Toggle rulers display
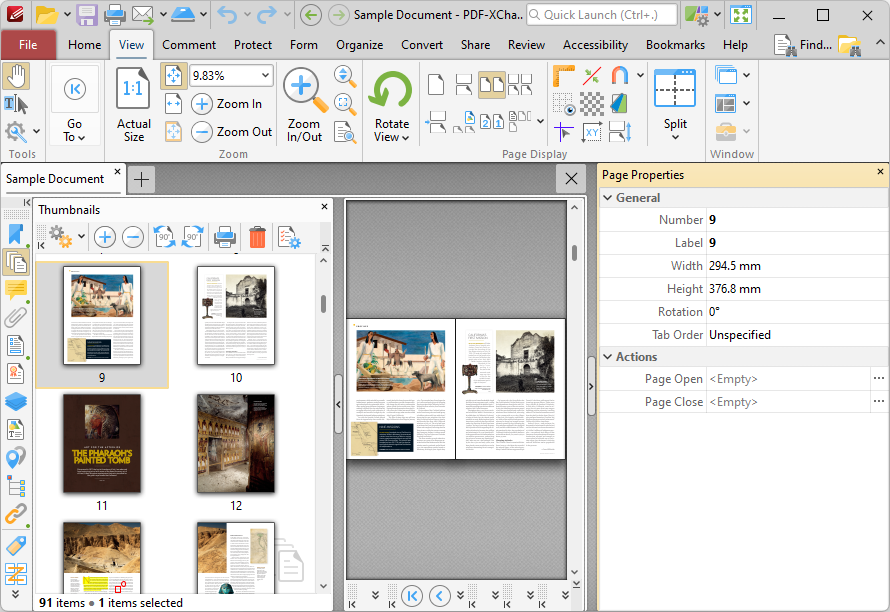890x612 pixels. pos(563,76)
